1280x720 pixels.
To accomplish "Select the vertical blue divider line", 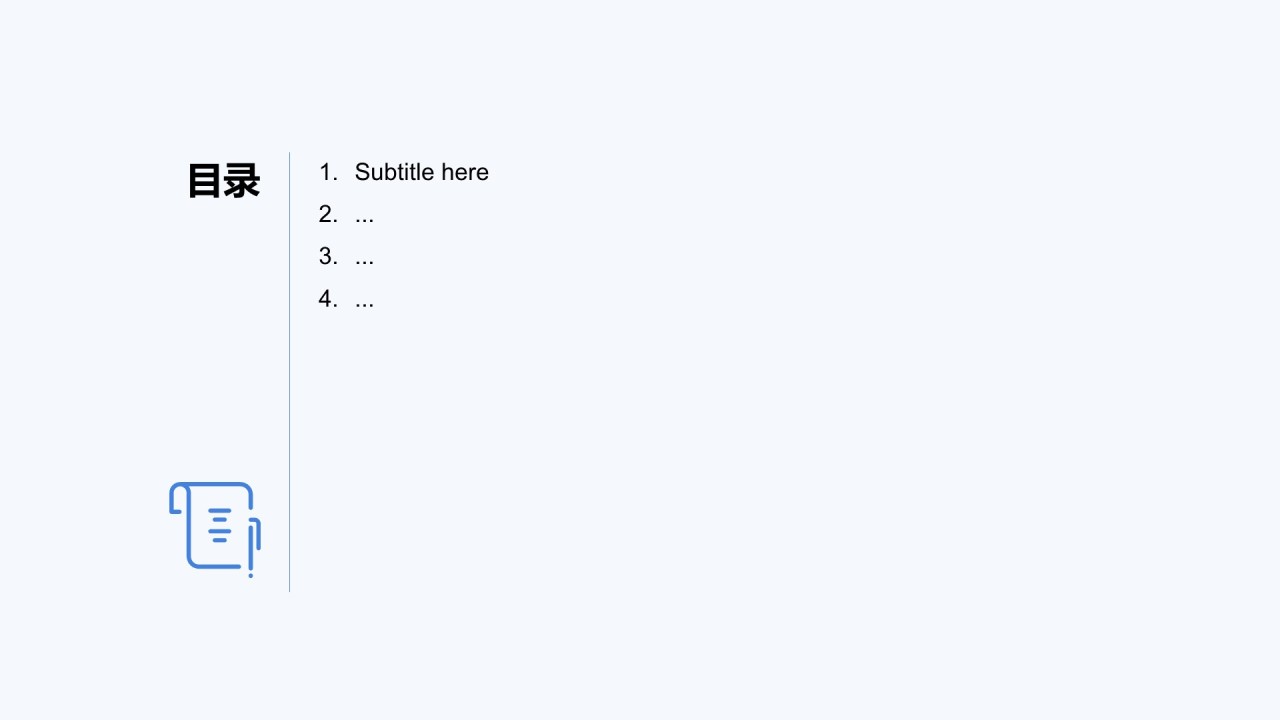I will pos(290,372).
